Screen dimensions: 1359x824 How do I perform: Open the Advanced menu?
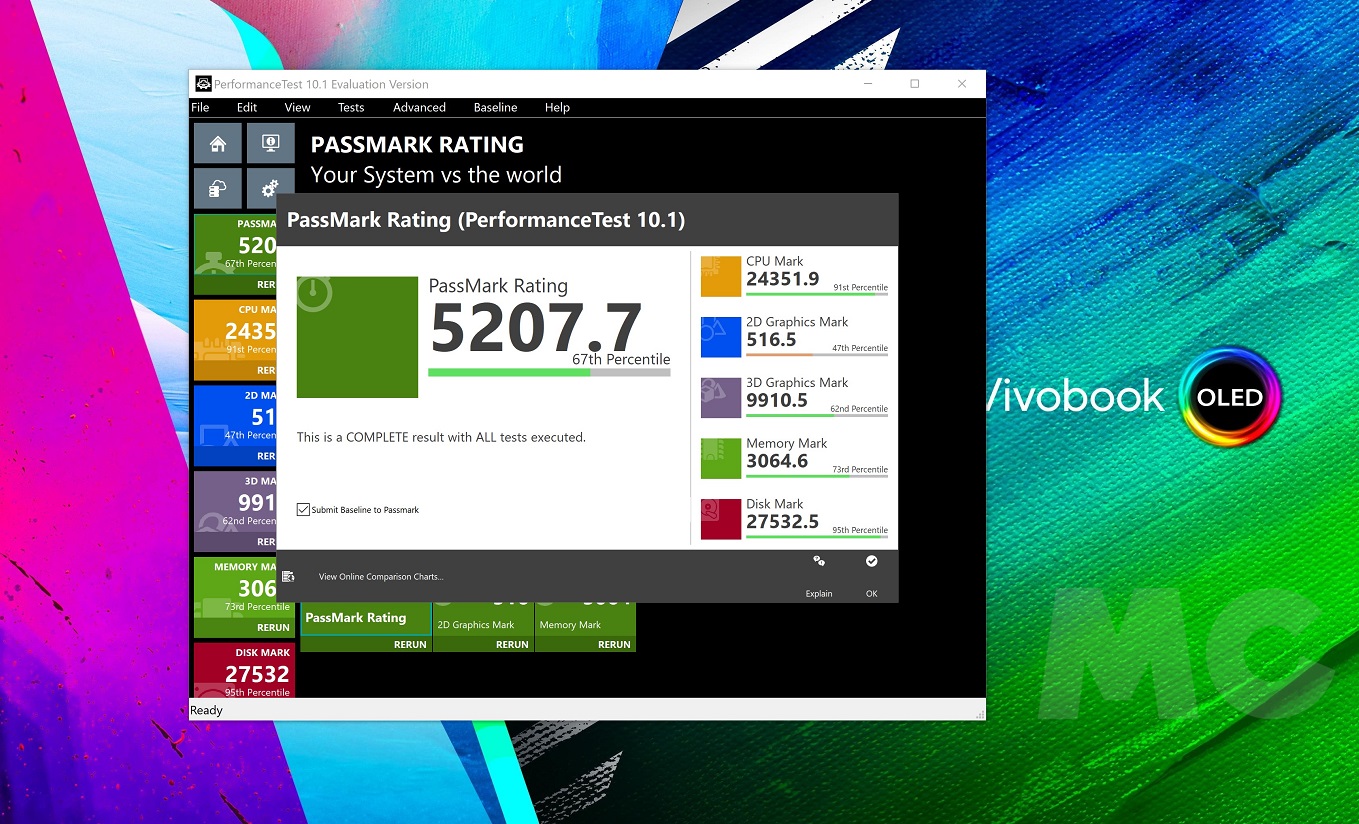(x=419, y=107)
